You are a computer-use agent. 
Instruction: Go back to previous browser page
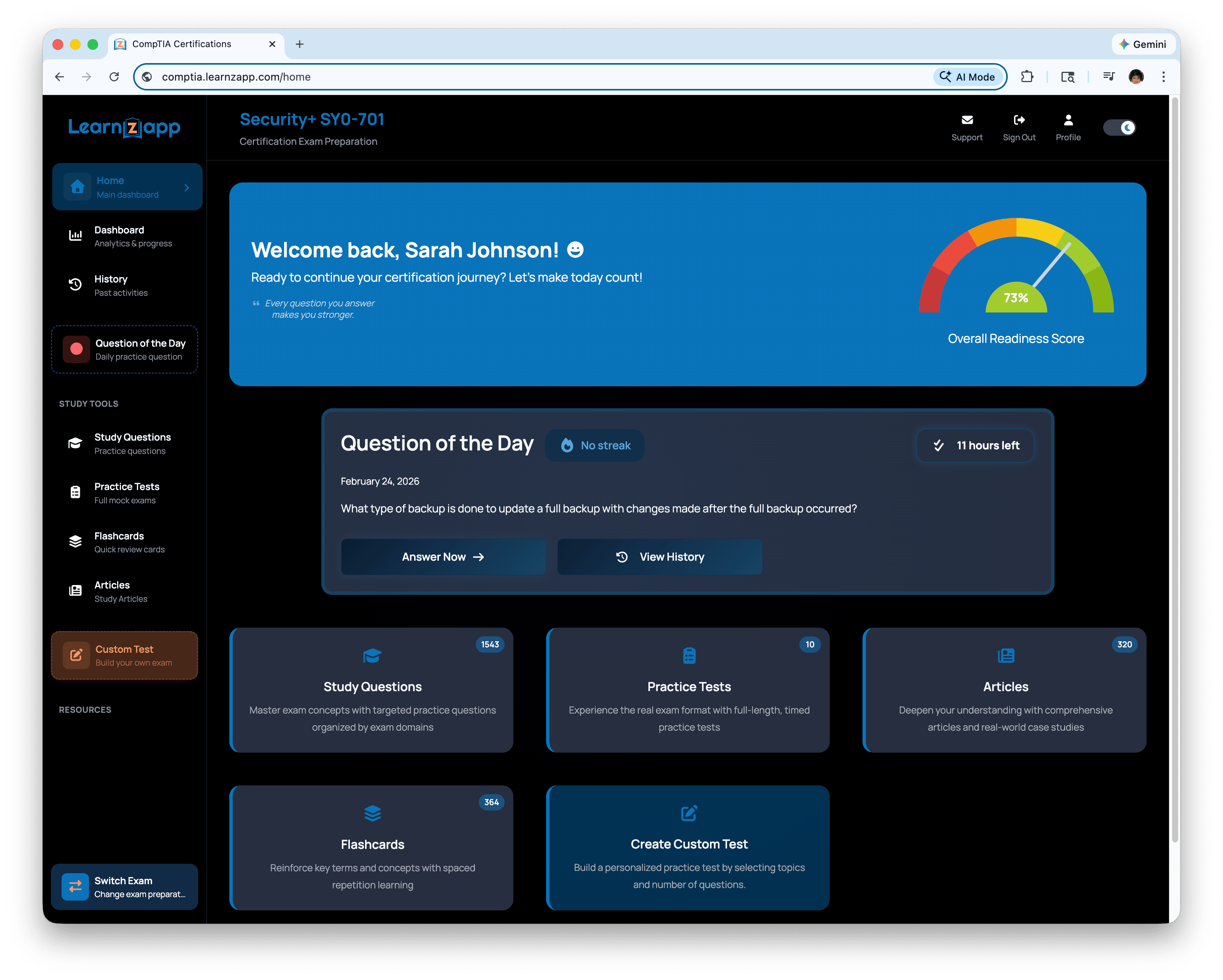(x=60, y=76)
